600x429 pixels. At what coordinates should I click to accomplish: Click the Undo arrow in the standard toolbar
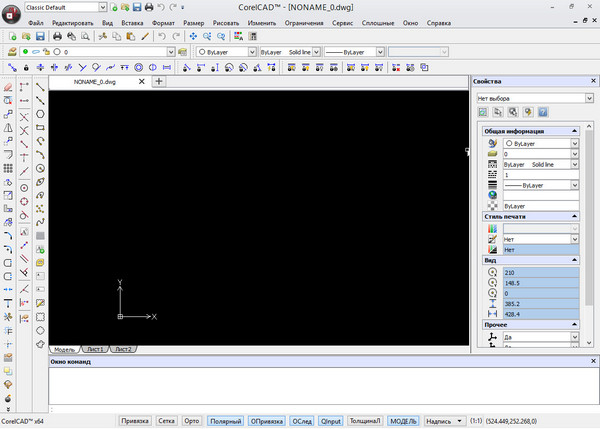162,36
